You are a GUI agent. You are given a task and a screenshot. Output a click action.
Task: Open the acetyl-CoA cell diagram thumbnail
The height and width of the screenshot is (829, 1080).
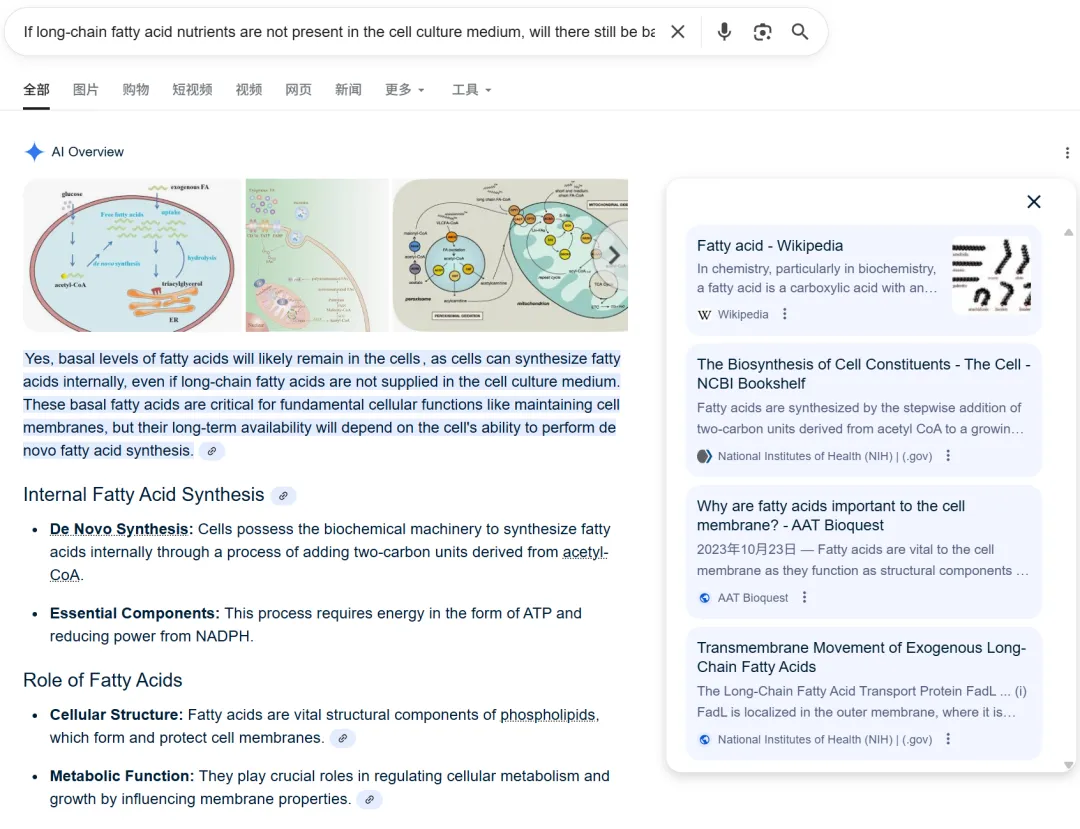click(x=132, y=255)
